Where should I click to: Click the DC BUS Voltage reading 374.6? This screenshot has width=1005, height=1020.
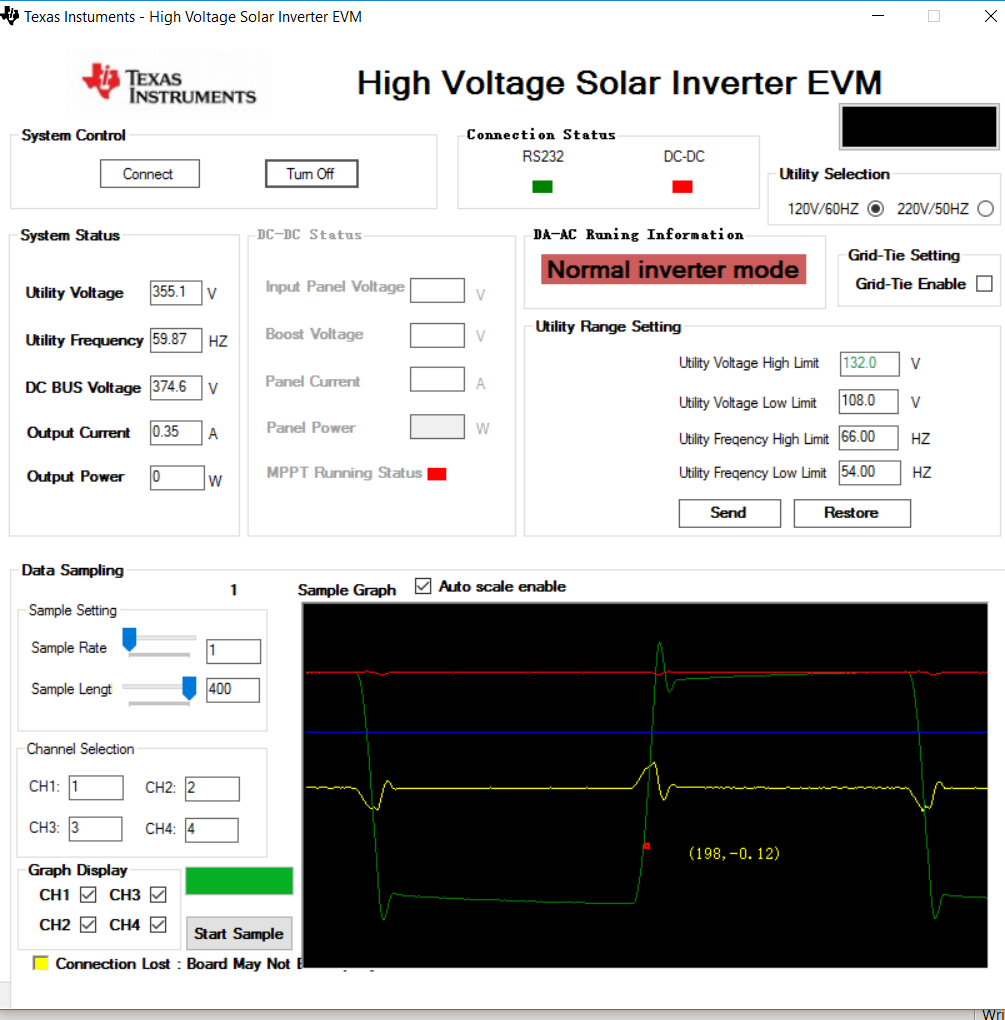[176, 388]
